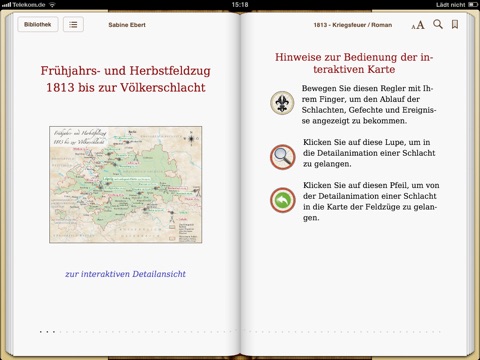Viewport: 480px width, 360px height.
Task: Tap the fleur-de-lis slider handle icon
Action: pyautogui.click(x=282, y=103)
